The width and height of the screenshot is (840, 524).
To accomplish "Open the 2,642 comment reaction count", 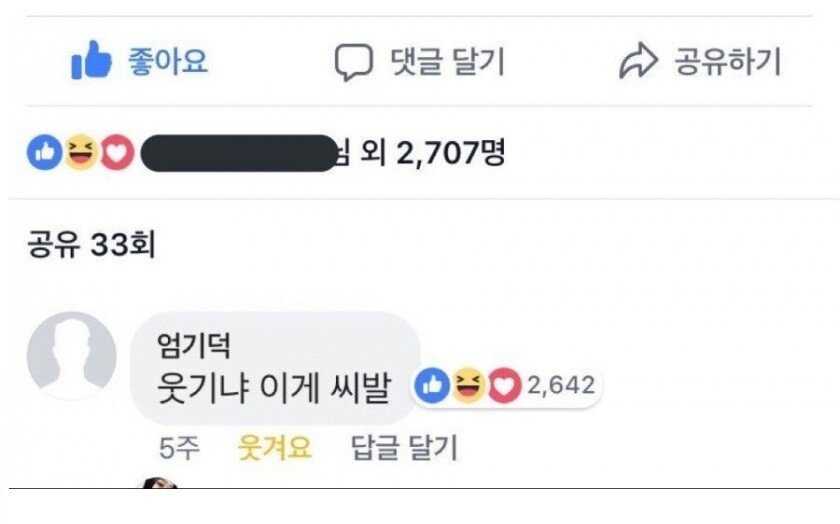I will [x=560, y=385].
